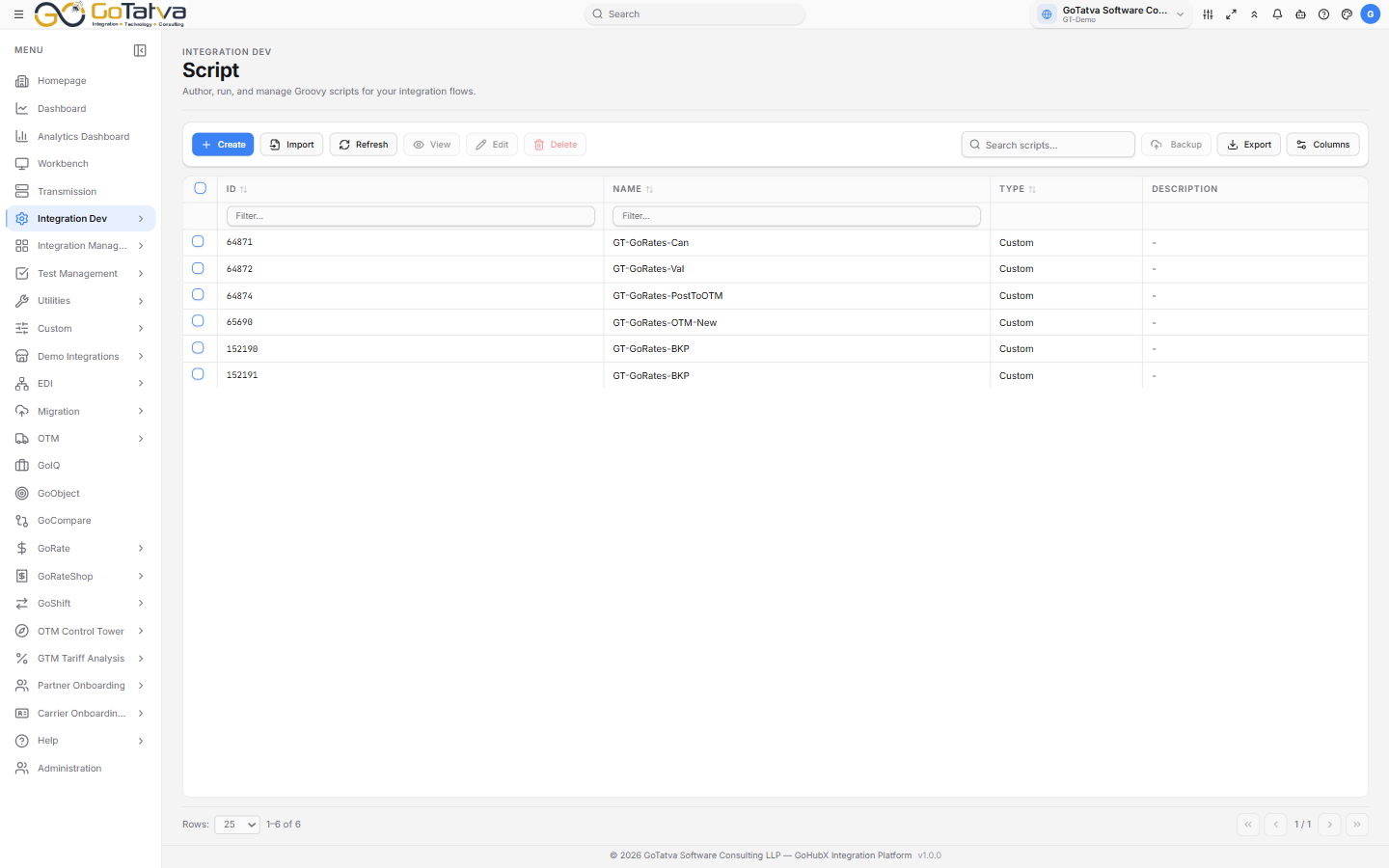
Task: Open the robot assistant icon
Action: click(x=1300, y=14)
